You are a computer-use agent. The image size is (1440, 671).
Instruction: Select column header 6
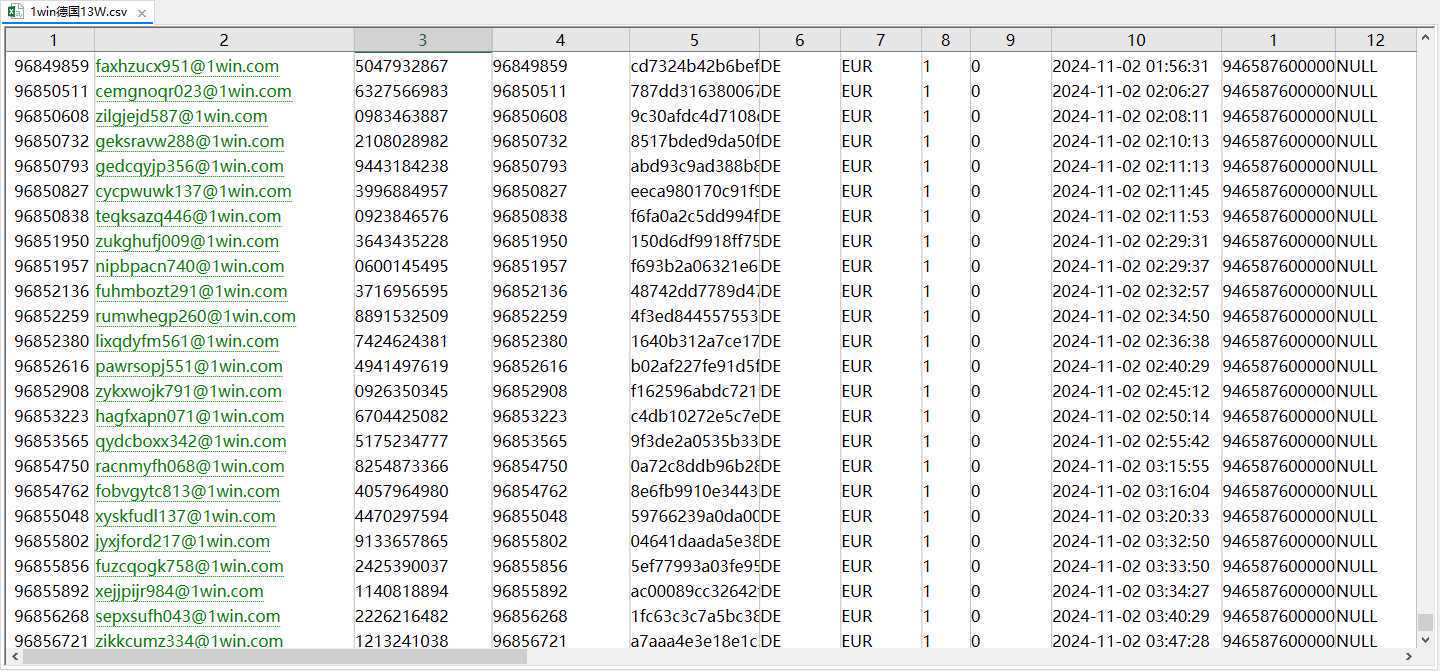800,40
